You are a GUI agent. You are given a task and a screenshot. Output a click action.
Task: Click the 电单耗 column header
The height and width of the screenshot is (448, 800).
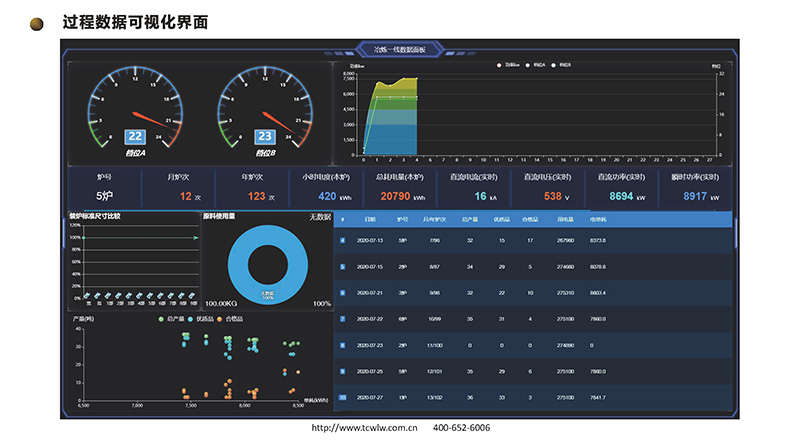598,219
